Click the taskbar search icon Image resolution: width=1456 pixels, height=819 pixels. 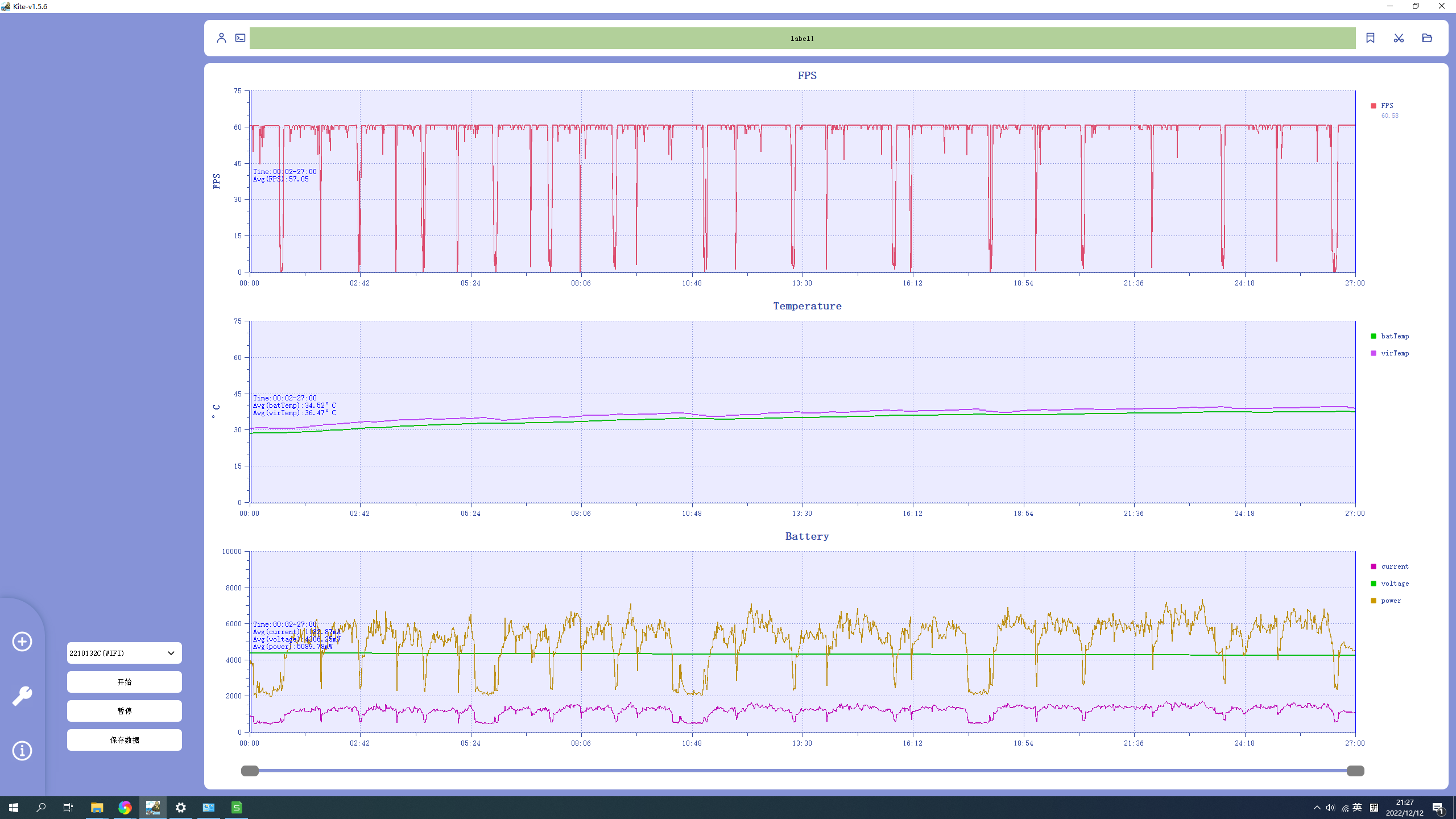pyautogui.click(x=41, y=808)
